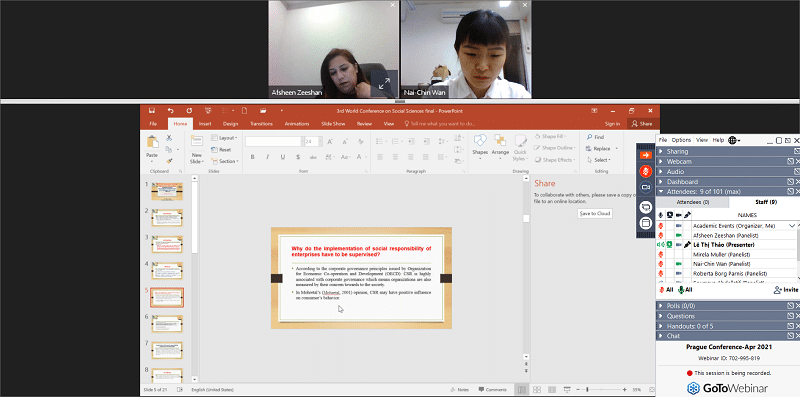This screenshot has height=397, width=800.
Task: Click the Reset slide button
Action: (220, 150)
